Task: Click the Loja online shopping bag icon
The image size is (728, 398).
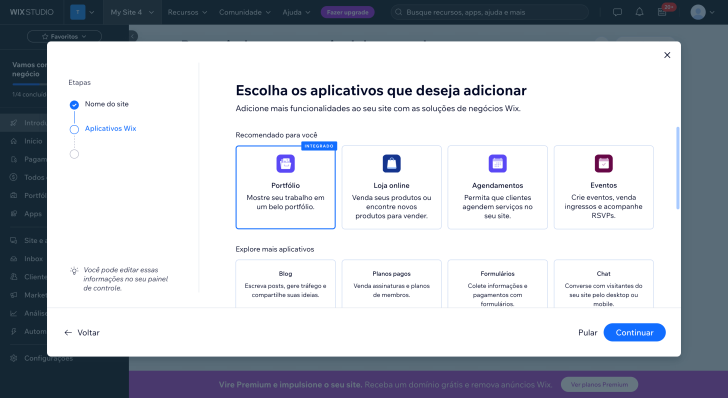Action: coord(391,163)
